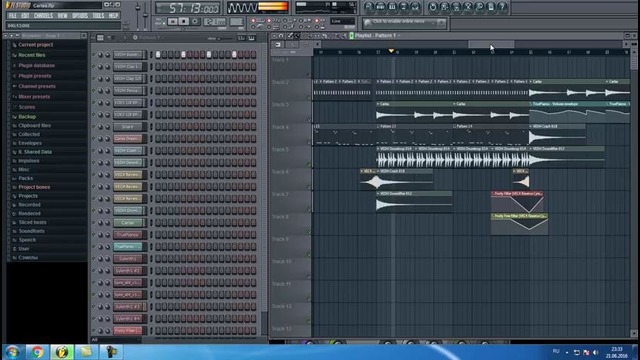This screenshot has height=360, width=640.
Task: Click the FL Studio taskbar icon
Action: pyautogui.click(x=62, y=352)
